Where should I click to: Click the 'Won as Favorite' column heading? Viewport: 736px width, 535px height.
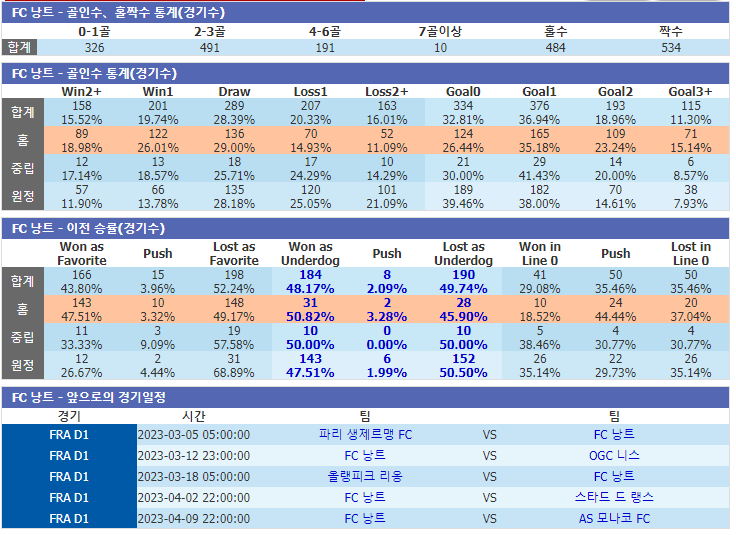(82, 254)
